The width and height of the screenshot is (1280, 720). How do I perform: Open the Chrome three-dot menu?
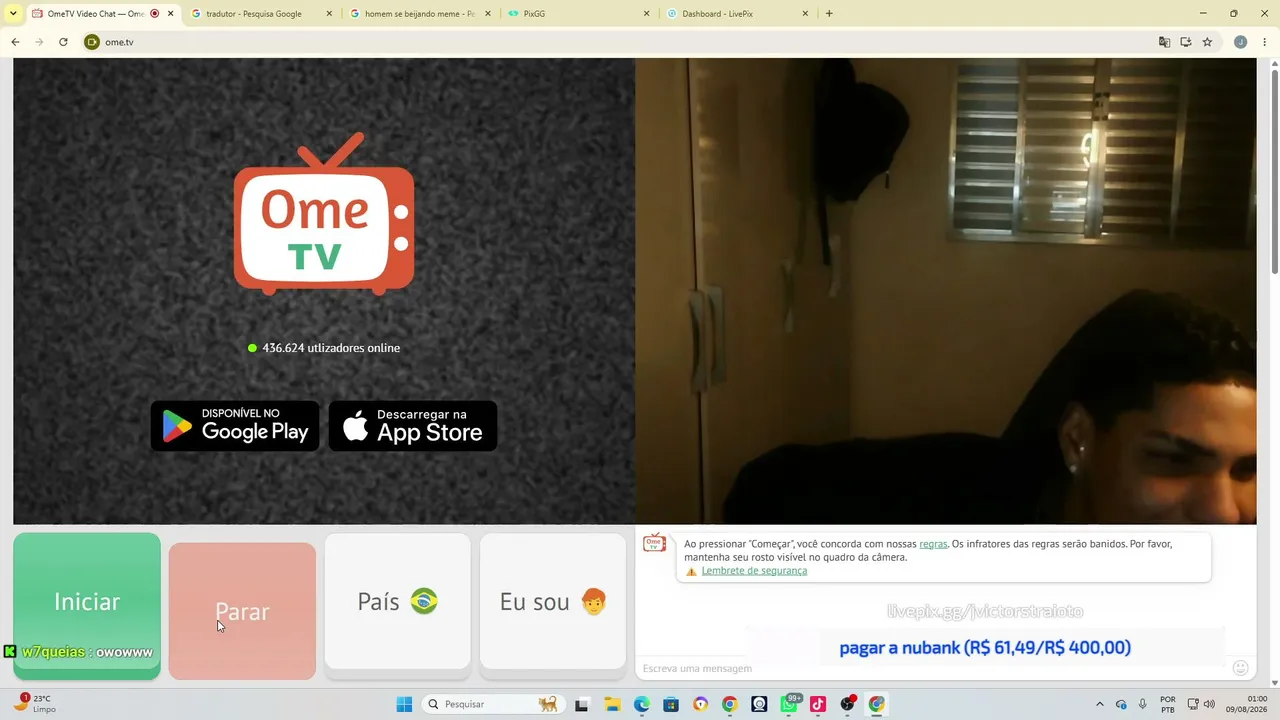[1265, 42]
